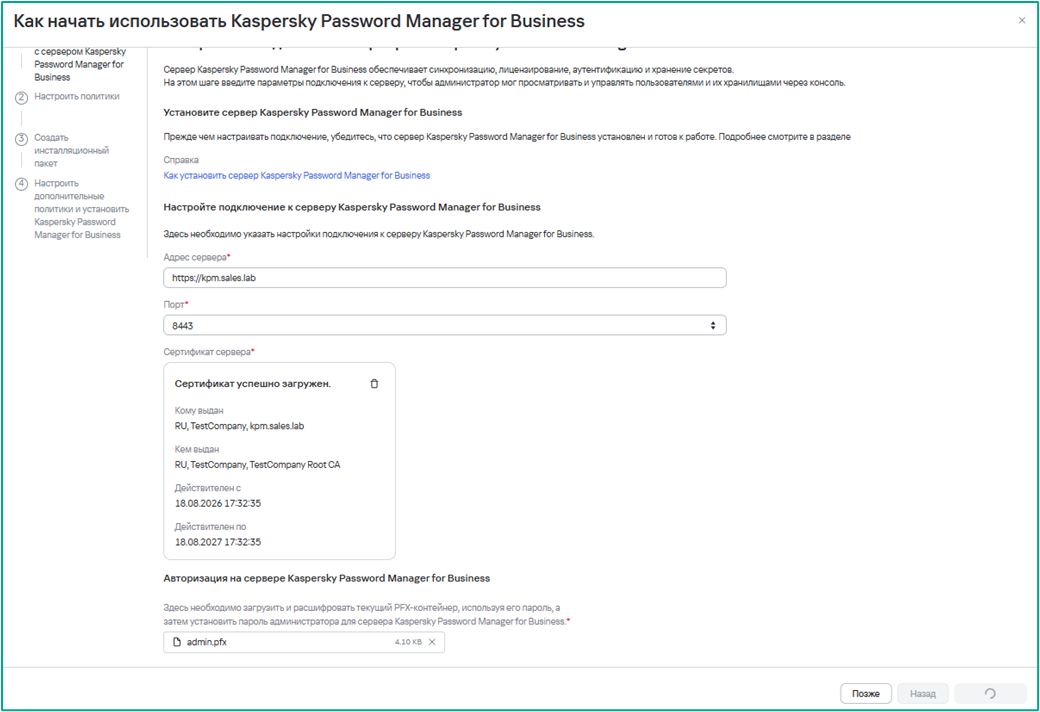Click the Действителен по label
Screen dimensions: 1040x712
pyautogui.click(x=210, y=526)
